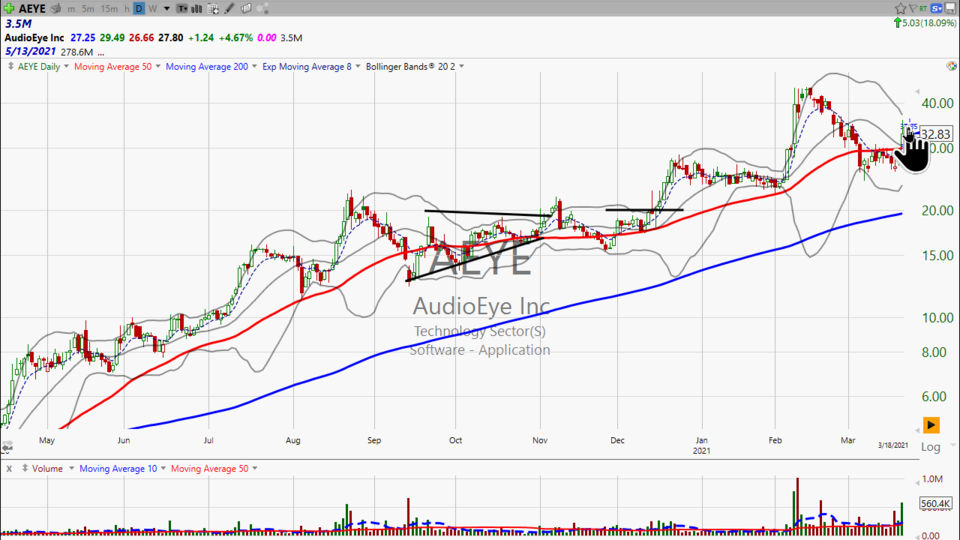Click the AudioEye Inc company name
Screen dimensions: 960x540
click(34, 37)
